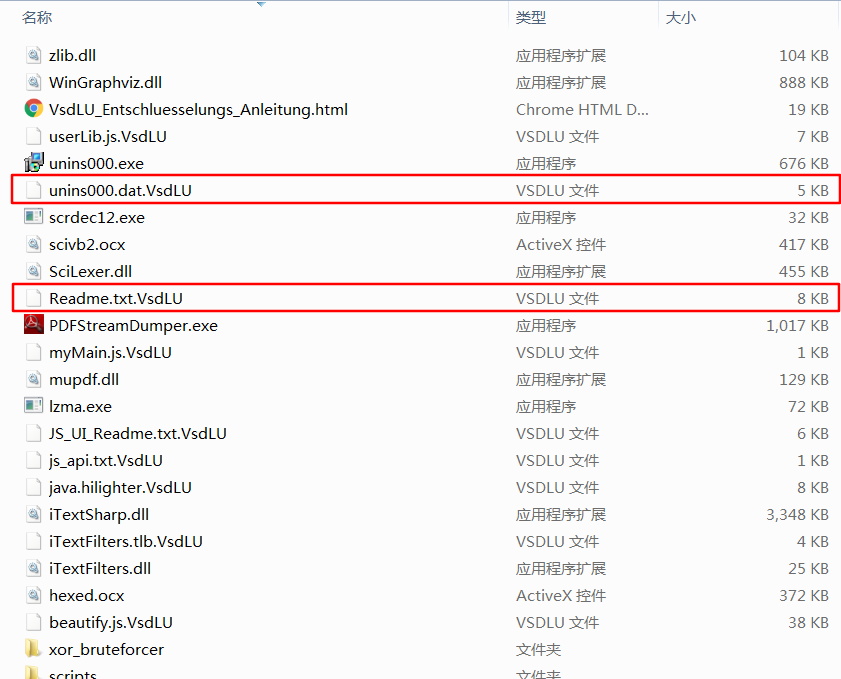This screenshot has height=679, width=841.
Task: Click the blank icon of iTextFilters.tlb.VsdLU
Action: click(x=33, y=541)
